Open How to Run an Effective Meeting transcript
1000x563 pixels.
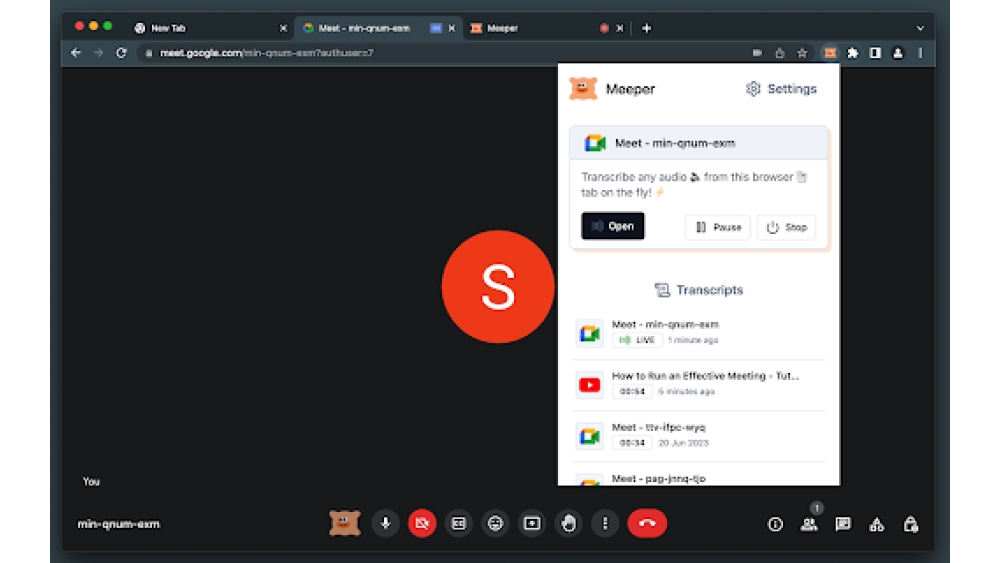coord(699,384)
